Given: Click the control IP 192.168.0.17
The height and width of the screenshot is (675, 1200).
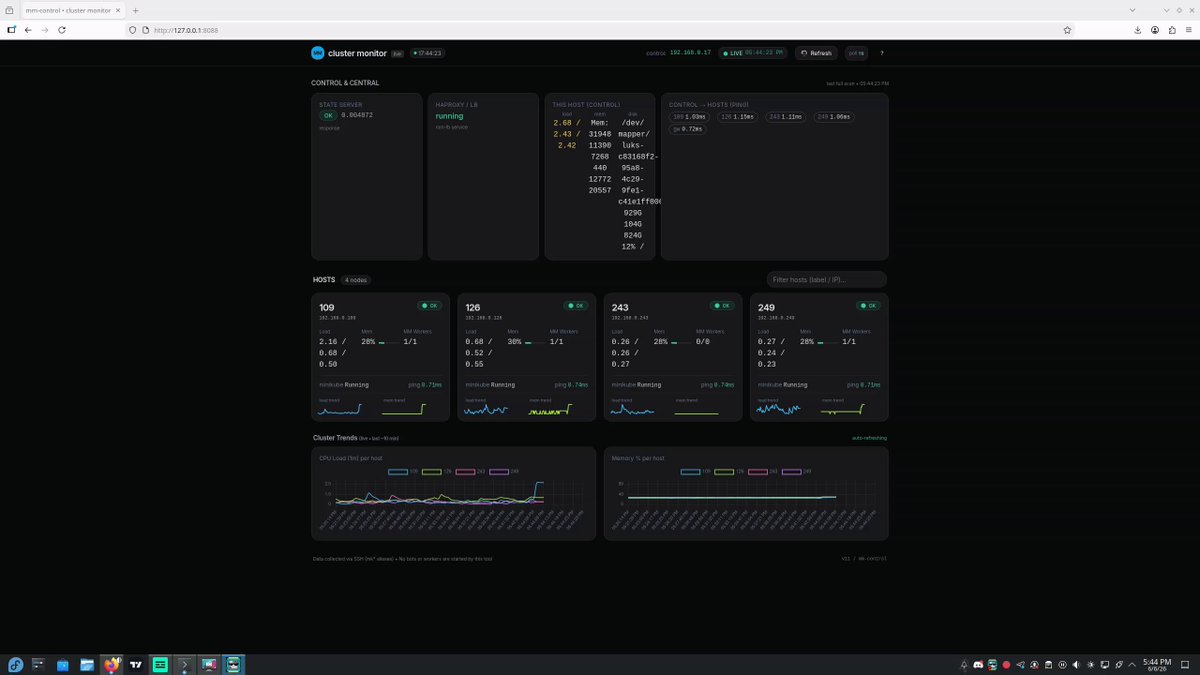Looking at the screenshot, I should [x=690, y=52].
